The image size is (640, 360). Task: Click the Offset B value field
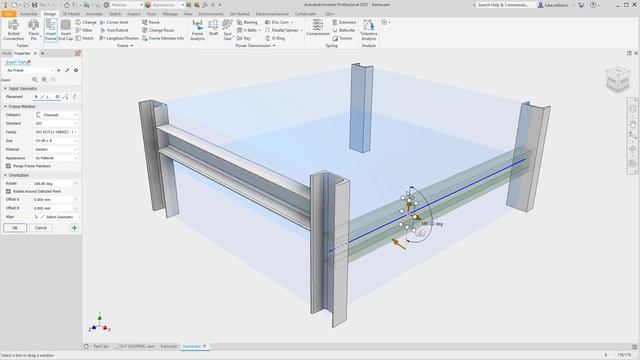[x=53, y=208]
